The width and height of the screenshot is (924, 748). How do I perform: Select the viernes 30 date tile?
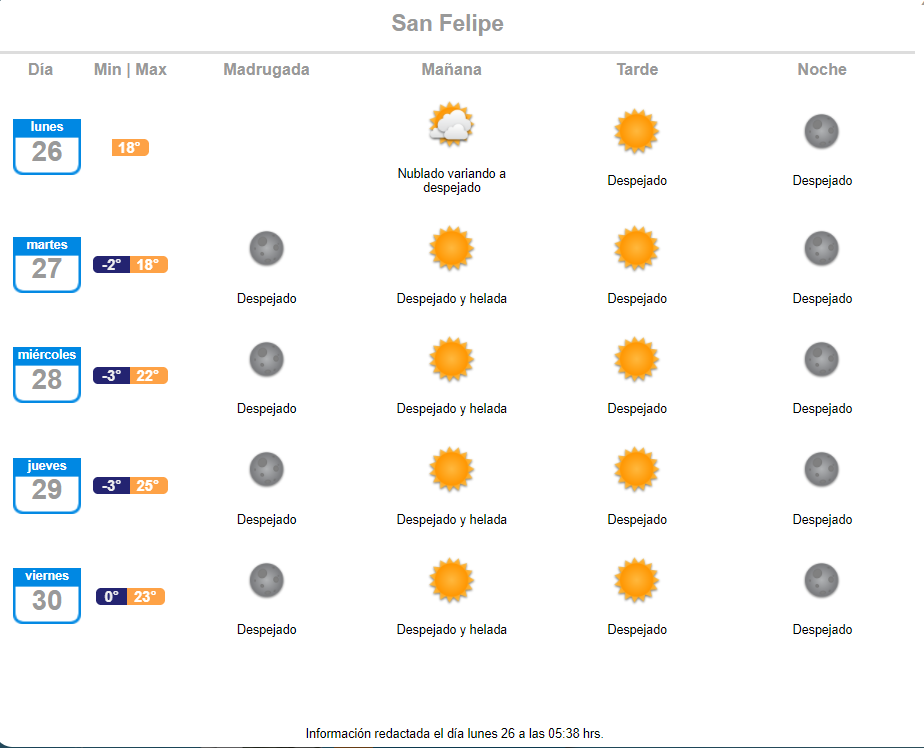tap(47, 595)
